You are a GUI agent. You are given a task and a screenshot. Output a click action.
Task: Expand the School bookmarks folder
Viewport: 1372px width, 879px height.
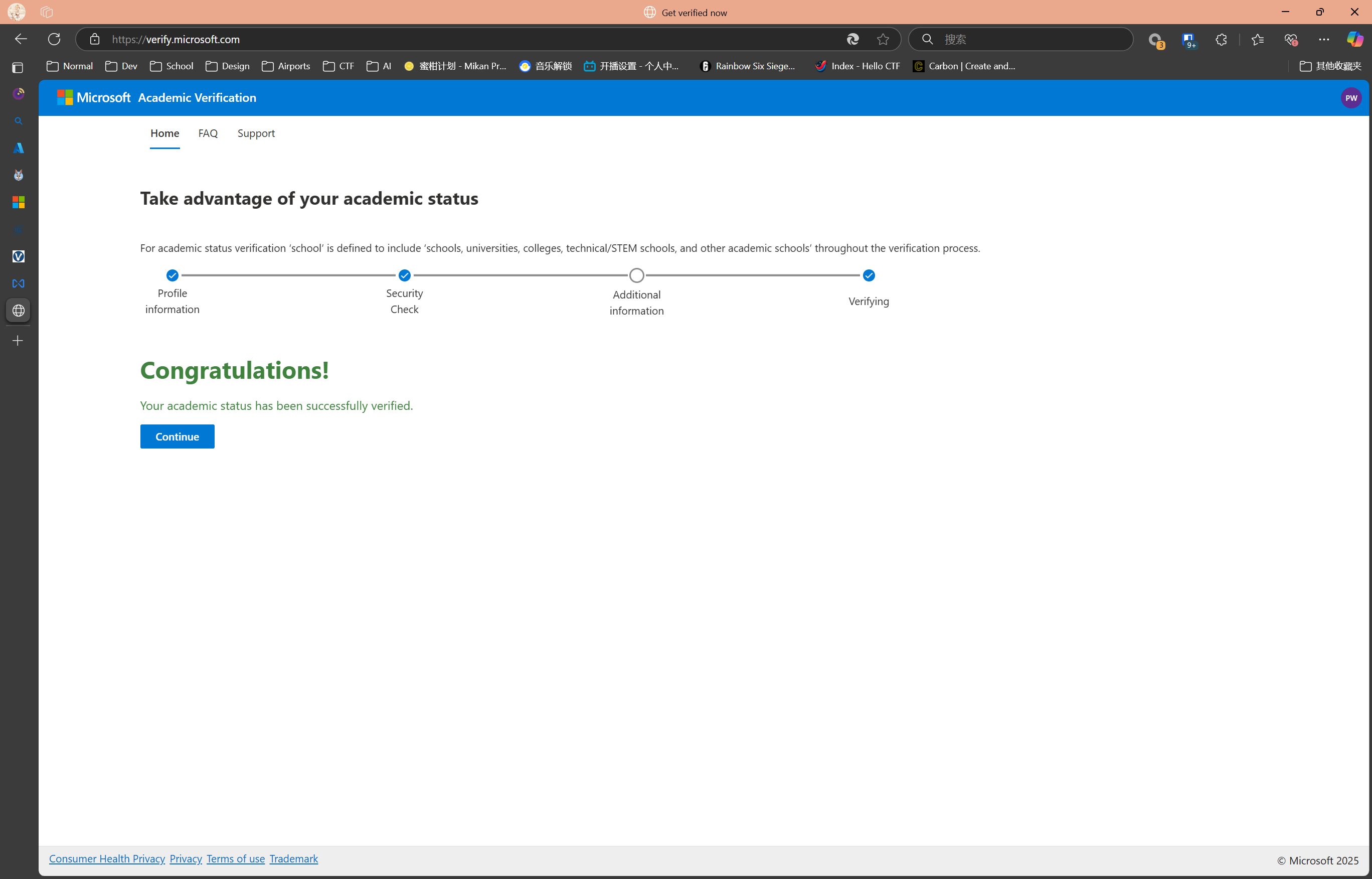point(171,66)
